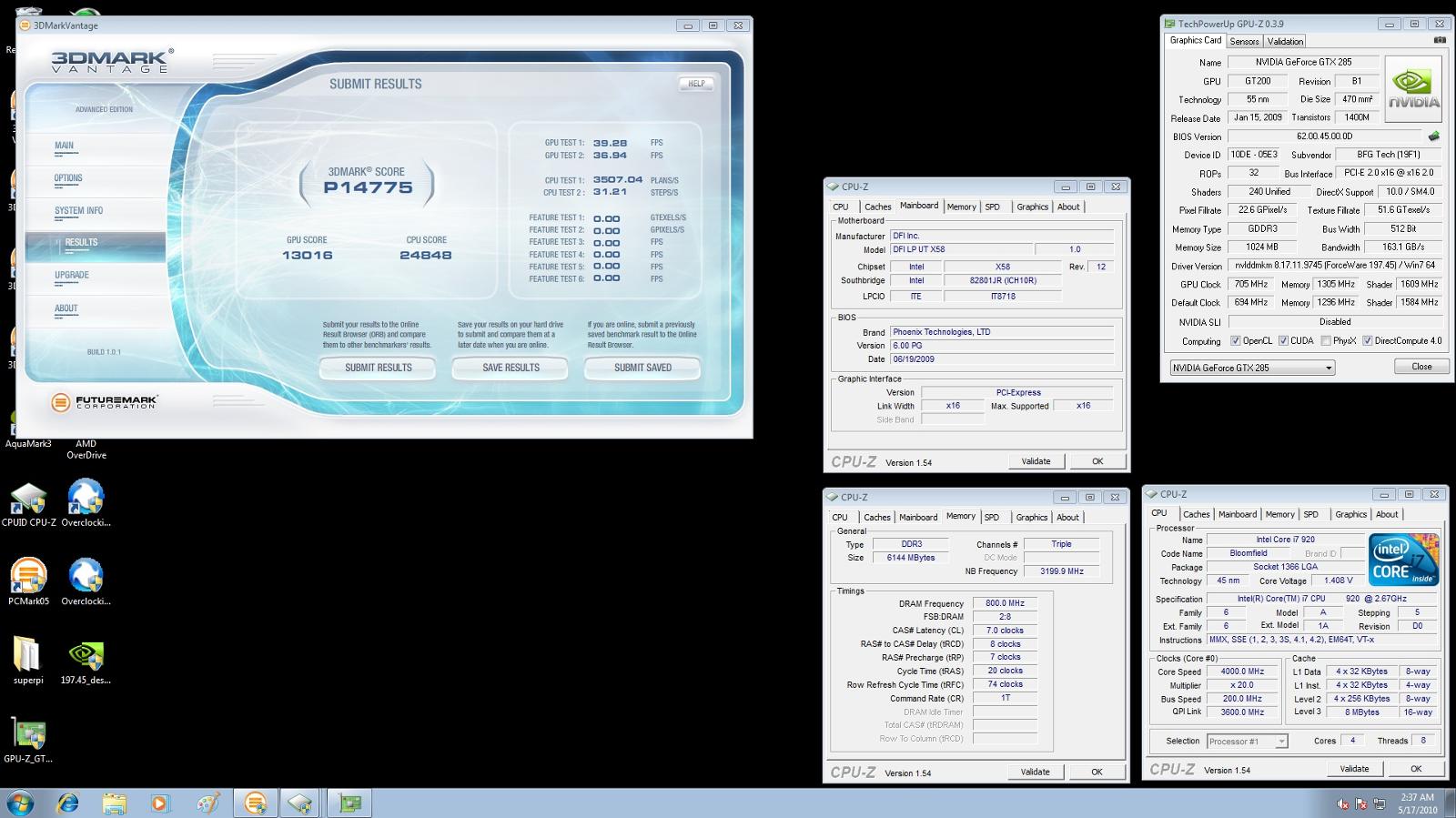
Task: Click SAVE RESULTS button in 3DMark
Action: 511,368
